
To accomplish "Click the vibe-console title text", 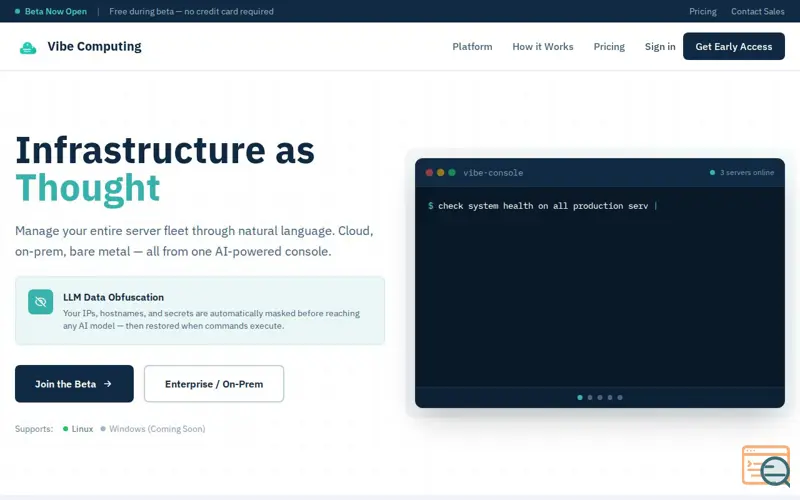I will [x=493, y=172].
